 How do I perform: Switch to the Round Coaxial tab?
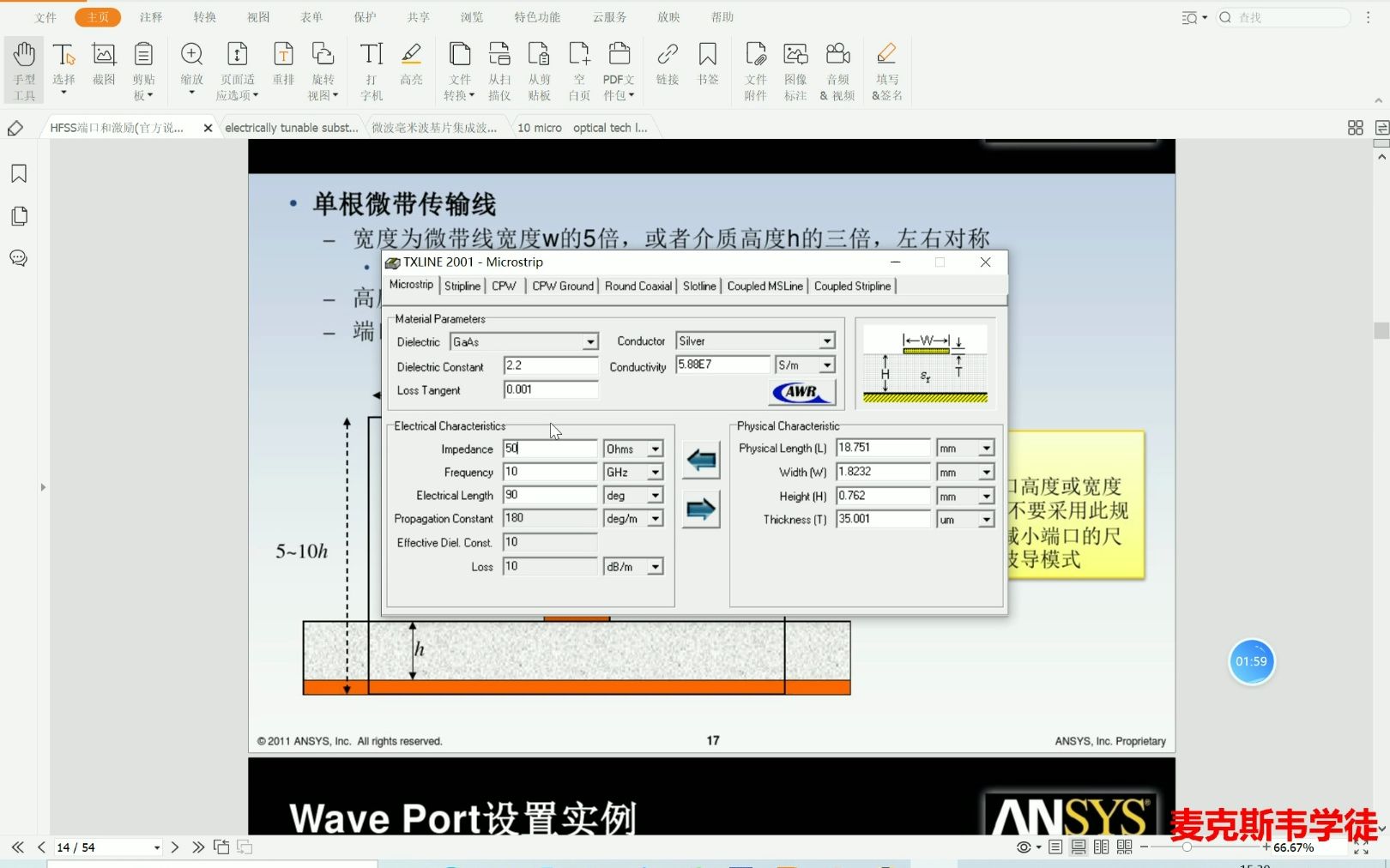pos(638,286)
